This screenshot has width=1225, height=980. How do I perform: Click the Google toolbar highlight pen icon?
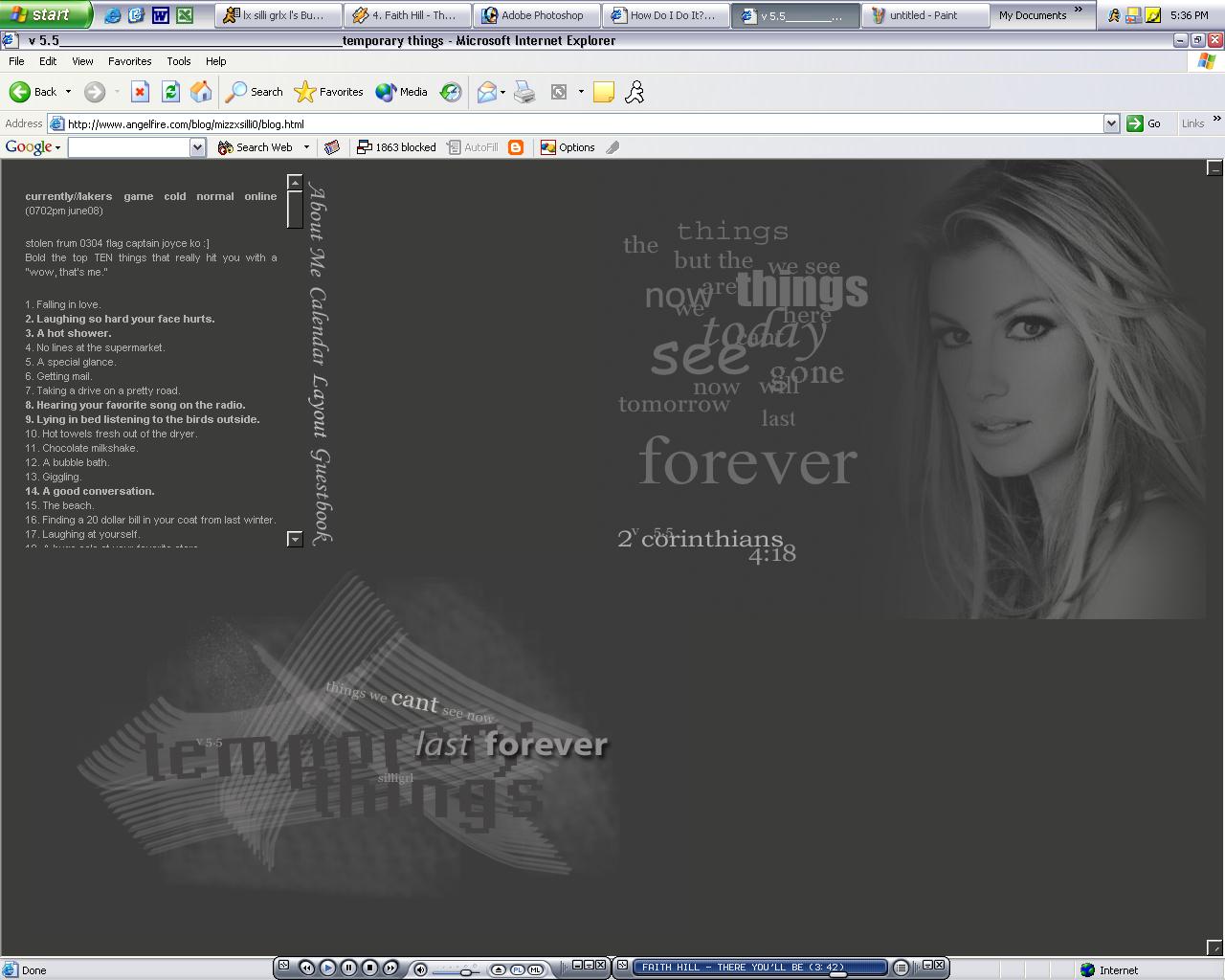pyautogui.click(x=612, y=147)
